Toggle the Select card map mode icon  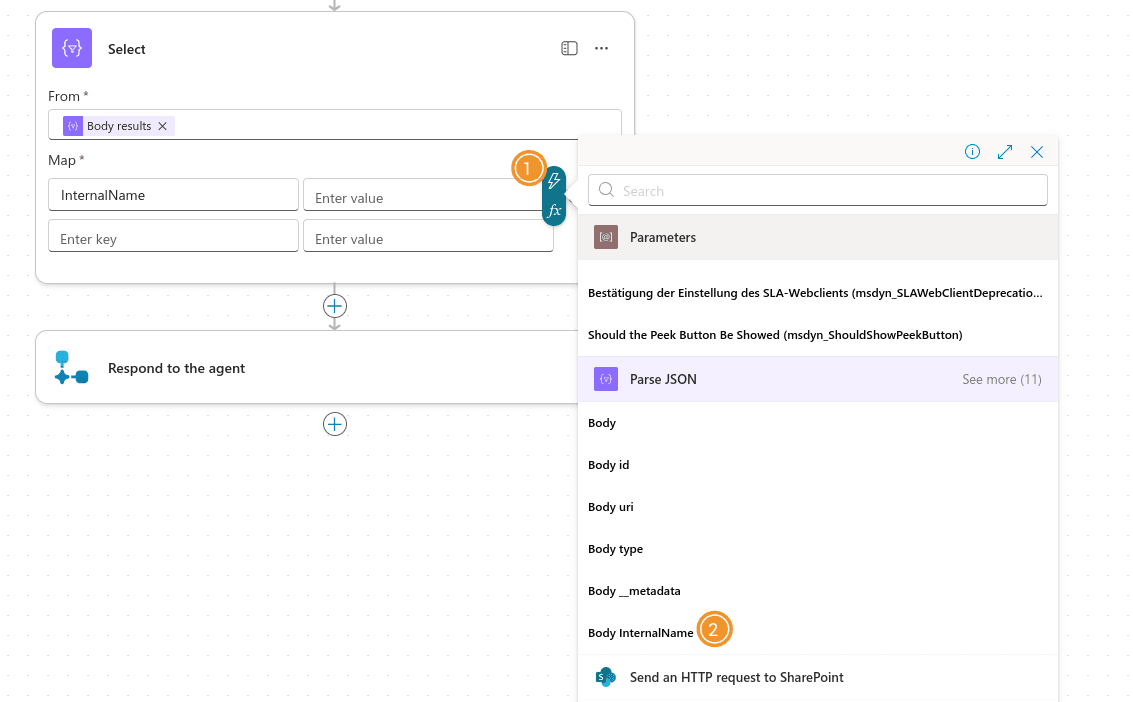coord(569,48)
